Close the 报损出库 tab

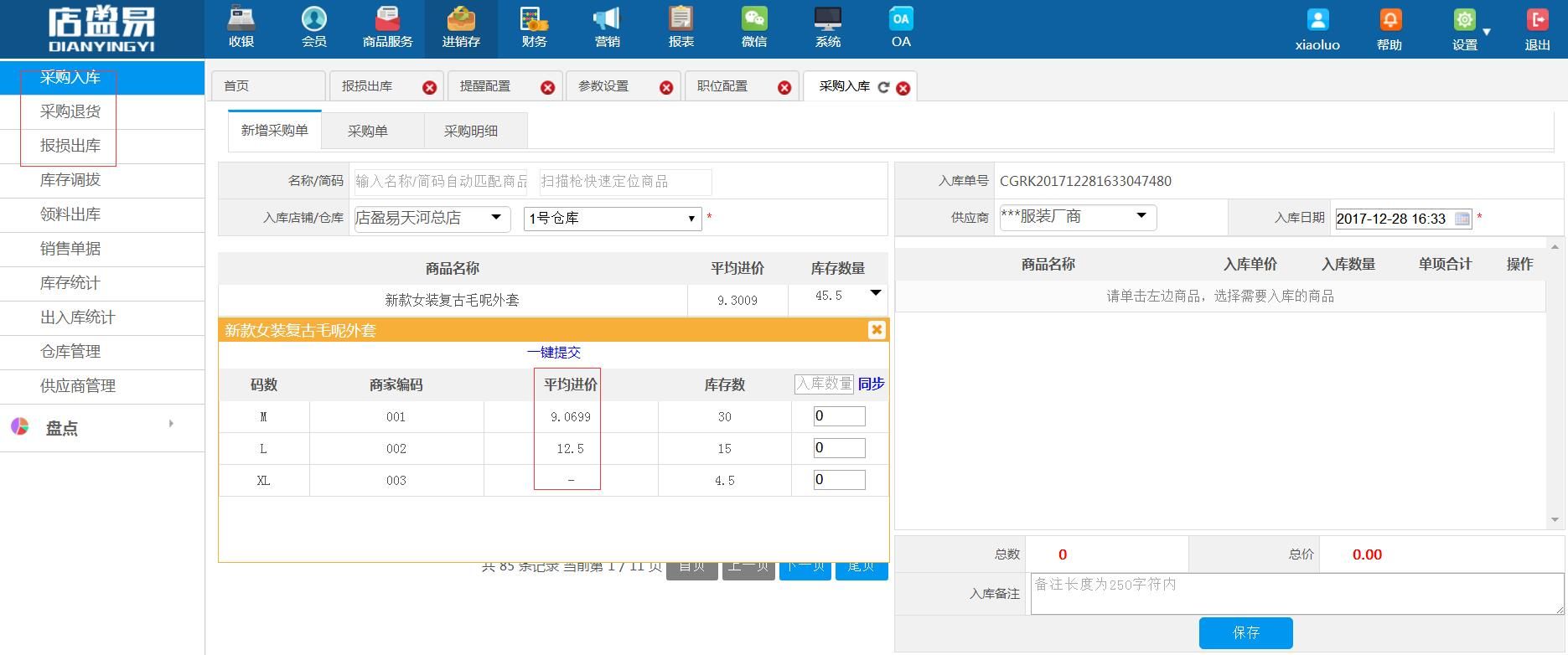[x=429, y=87]
